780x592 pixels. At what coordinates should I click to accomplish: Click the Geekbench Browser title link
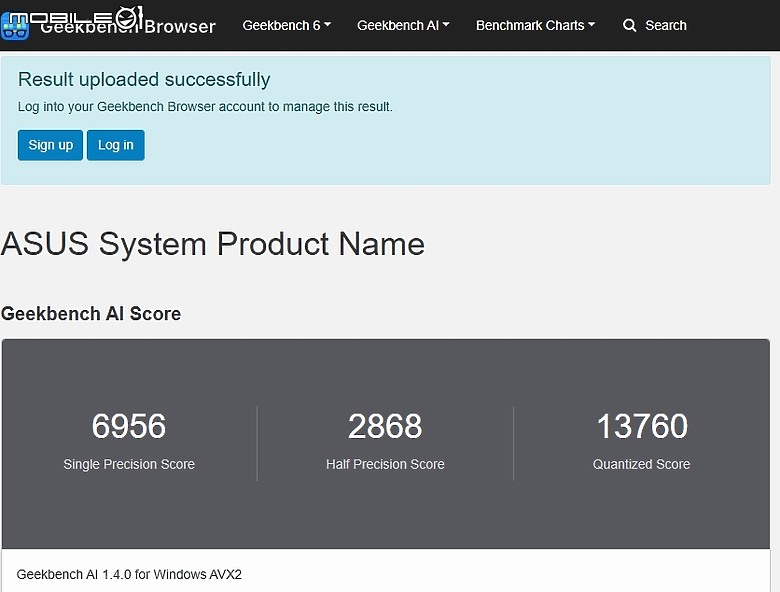tap(128, 26)
